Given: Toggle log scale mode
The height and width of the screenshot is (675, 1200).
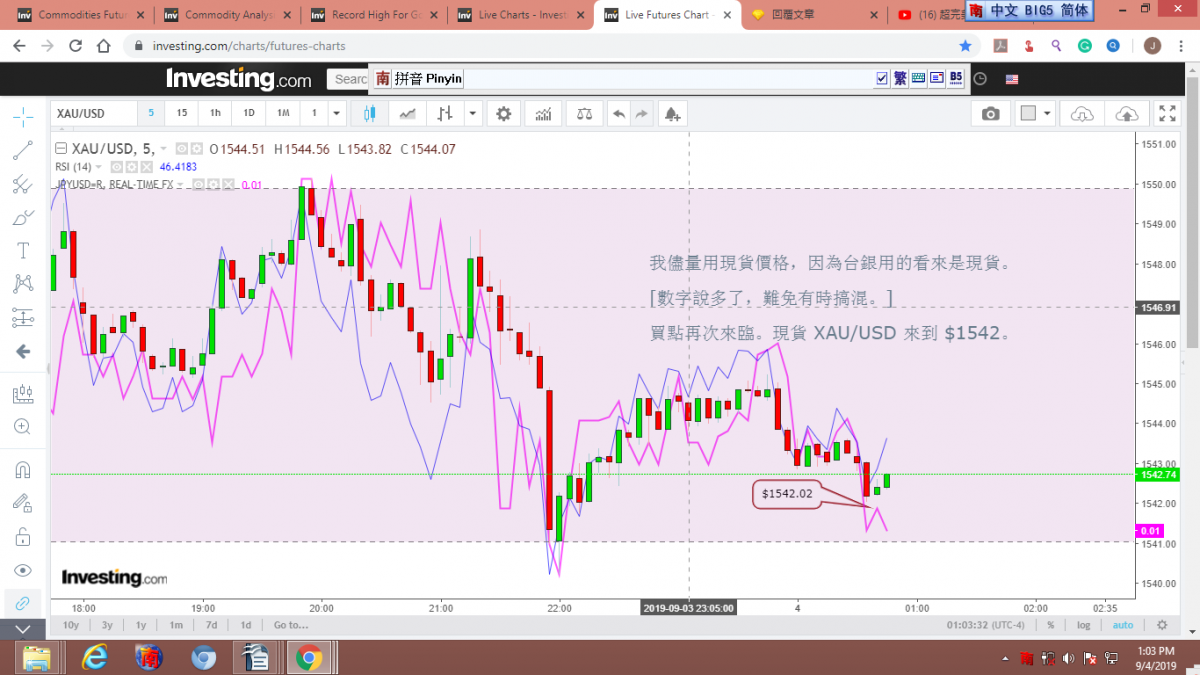Looking at the screenshot, I should 1084,625.
